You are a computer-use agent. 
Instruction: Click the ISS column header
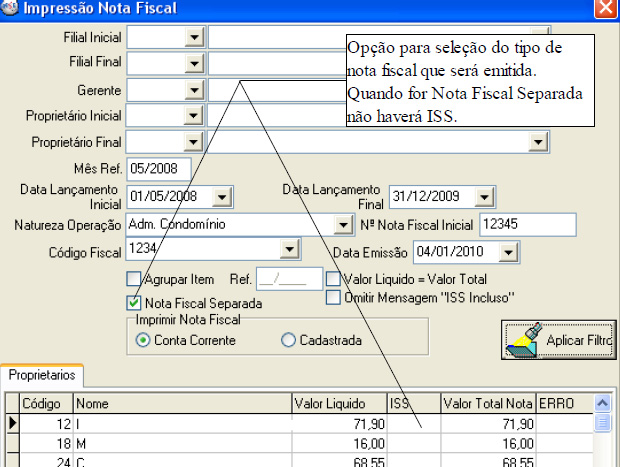(414, 403)
